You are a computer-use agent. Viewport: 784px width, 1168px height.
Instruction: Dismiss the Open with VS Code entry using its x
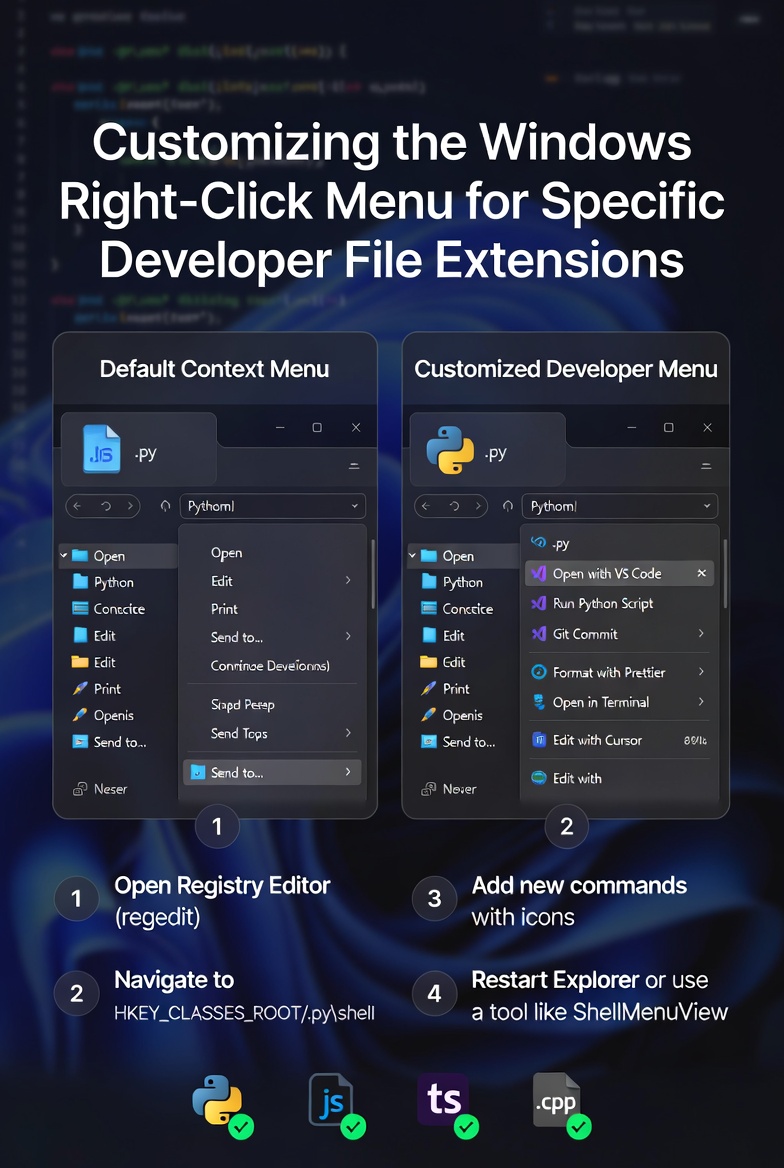tap(701, 574)
